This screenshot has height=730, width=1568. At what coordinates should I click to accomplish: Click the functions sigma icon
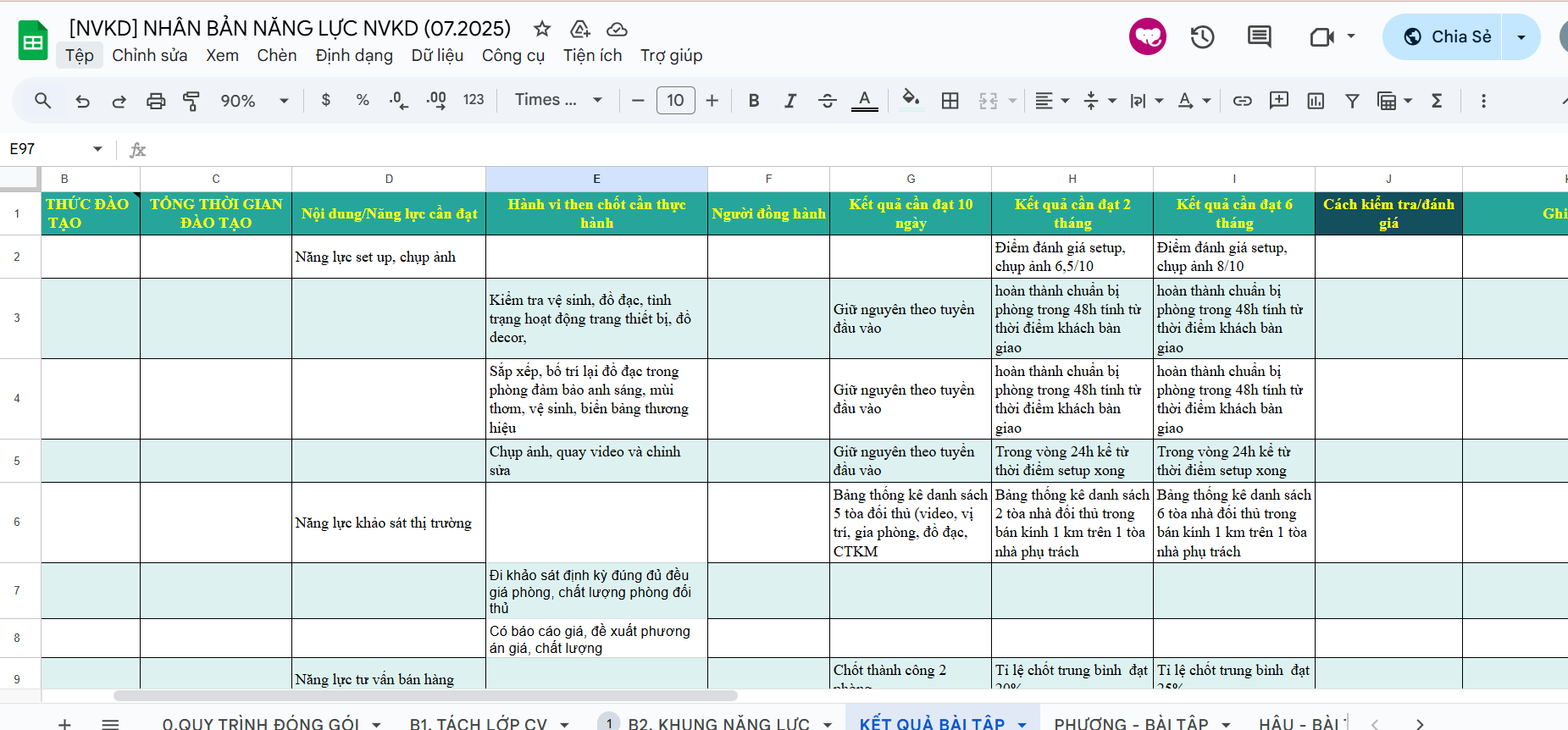(1437, 101)
